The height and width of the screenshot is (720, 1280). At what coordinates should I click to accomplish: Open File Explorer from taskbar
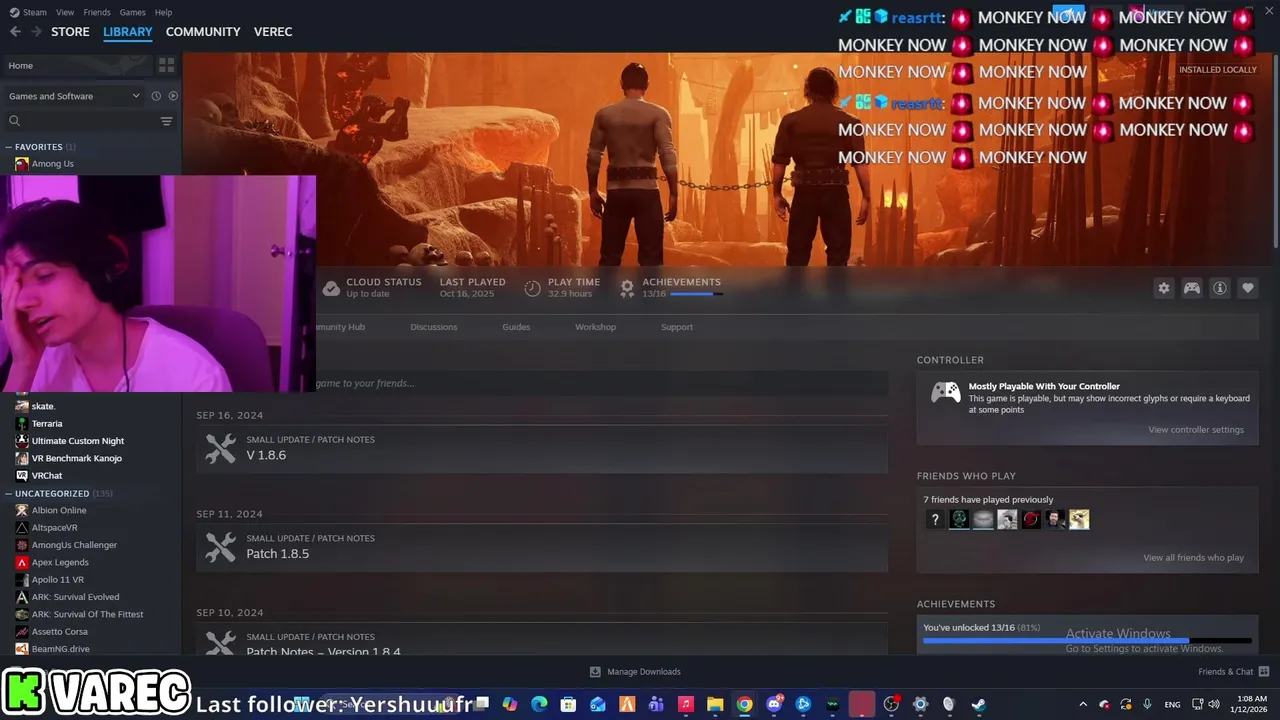(x=715, y=704)
